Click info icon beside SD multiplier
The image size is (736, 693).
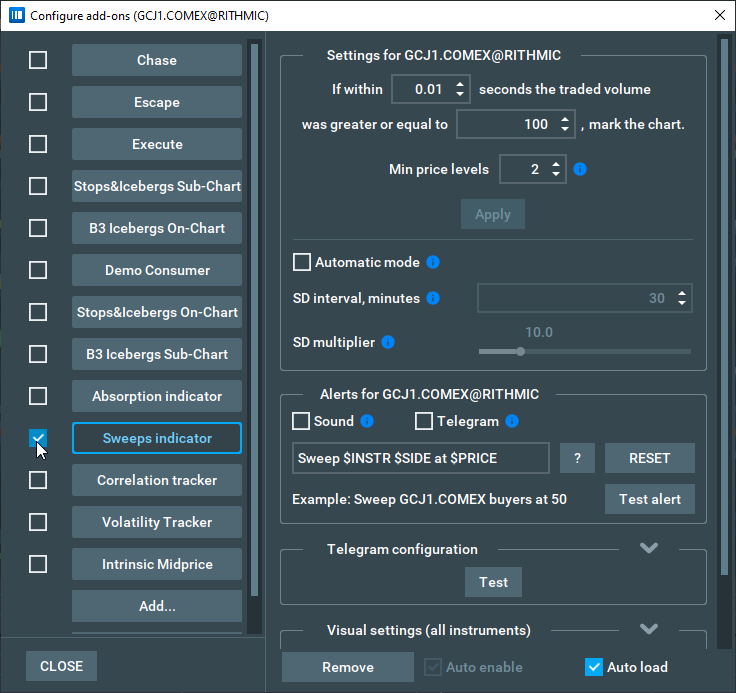point(388,342)
